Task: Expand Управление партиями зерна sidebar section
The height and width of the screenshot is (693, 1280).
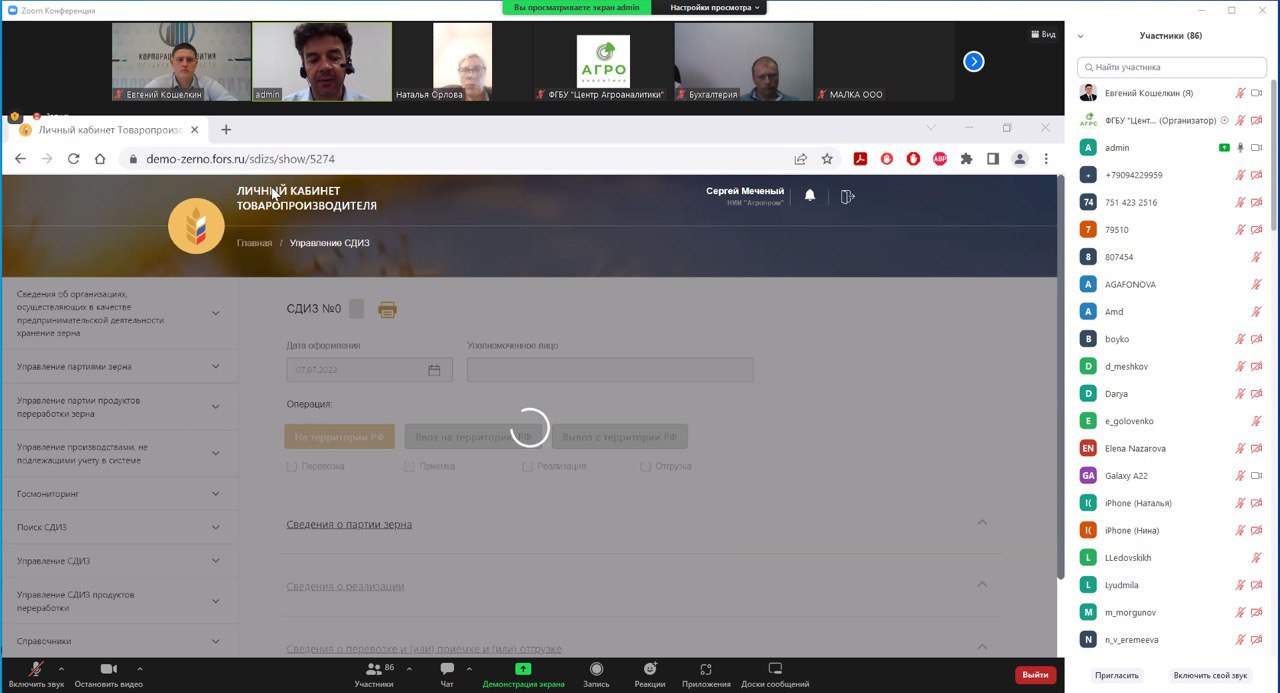Action: (x=215, y=367)
